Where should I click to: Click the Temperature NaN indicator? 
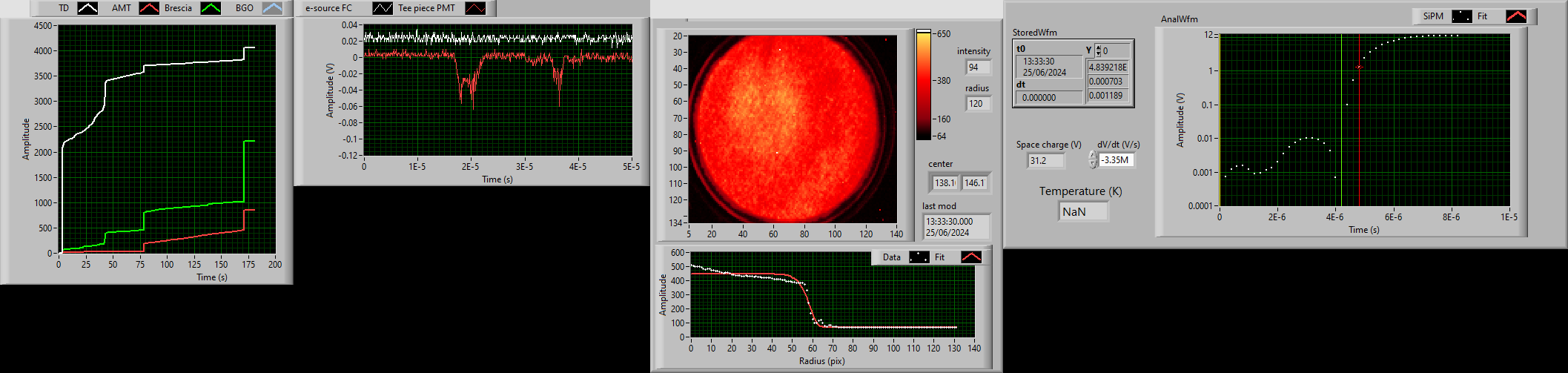coord(1083,212)
